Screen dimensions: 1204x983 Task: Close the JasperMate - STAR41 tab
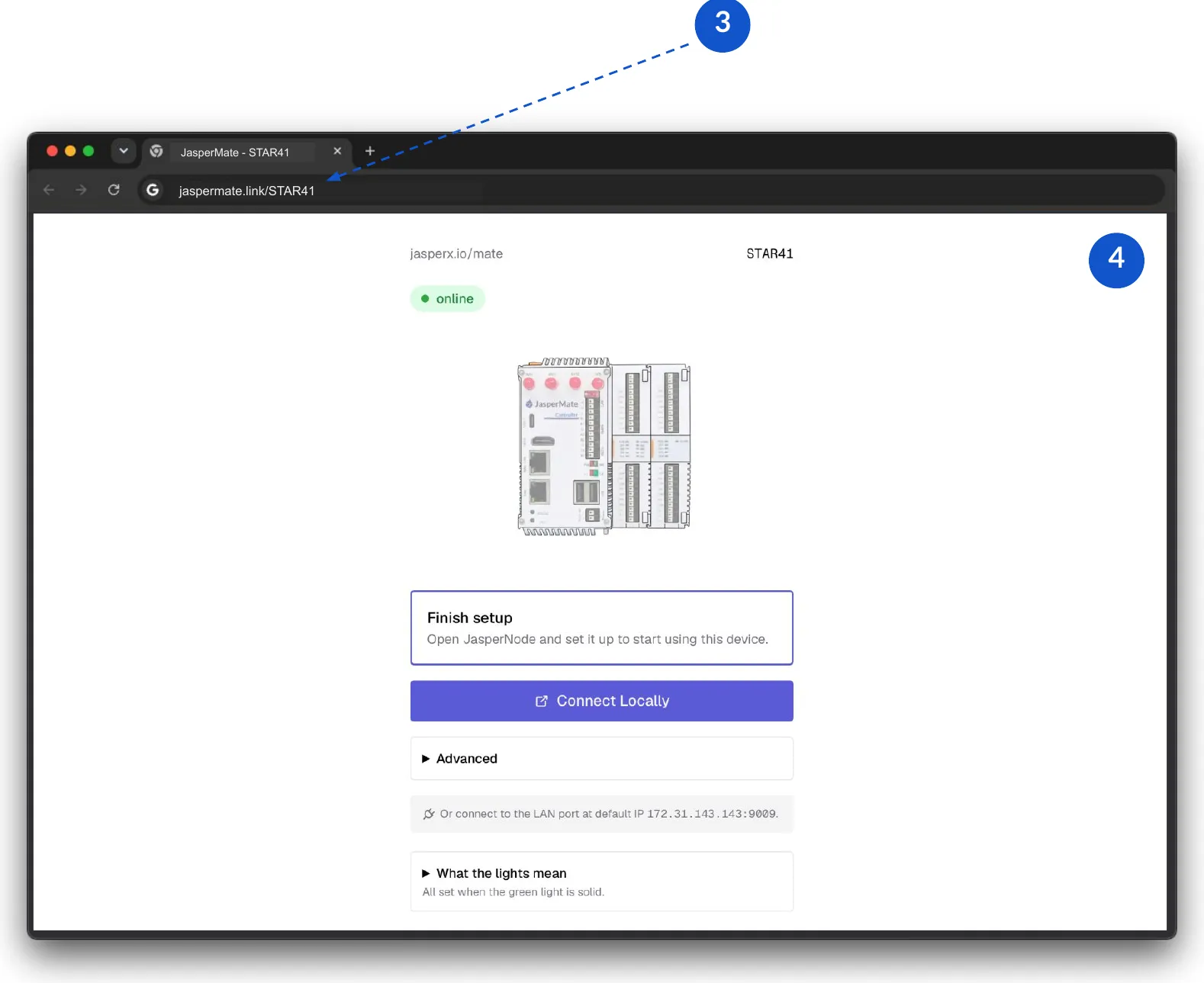click(x=337, y=151)
